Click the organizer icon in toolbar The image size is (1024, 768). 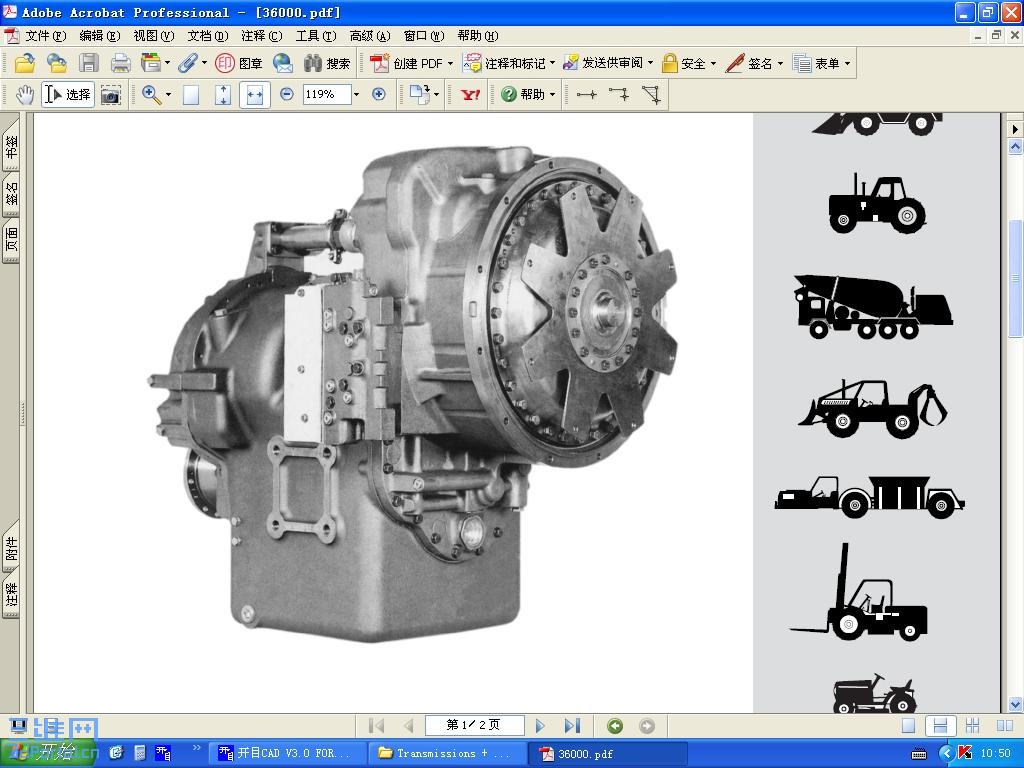click(x=151, y=63)
